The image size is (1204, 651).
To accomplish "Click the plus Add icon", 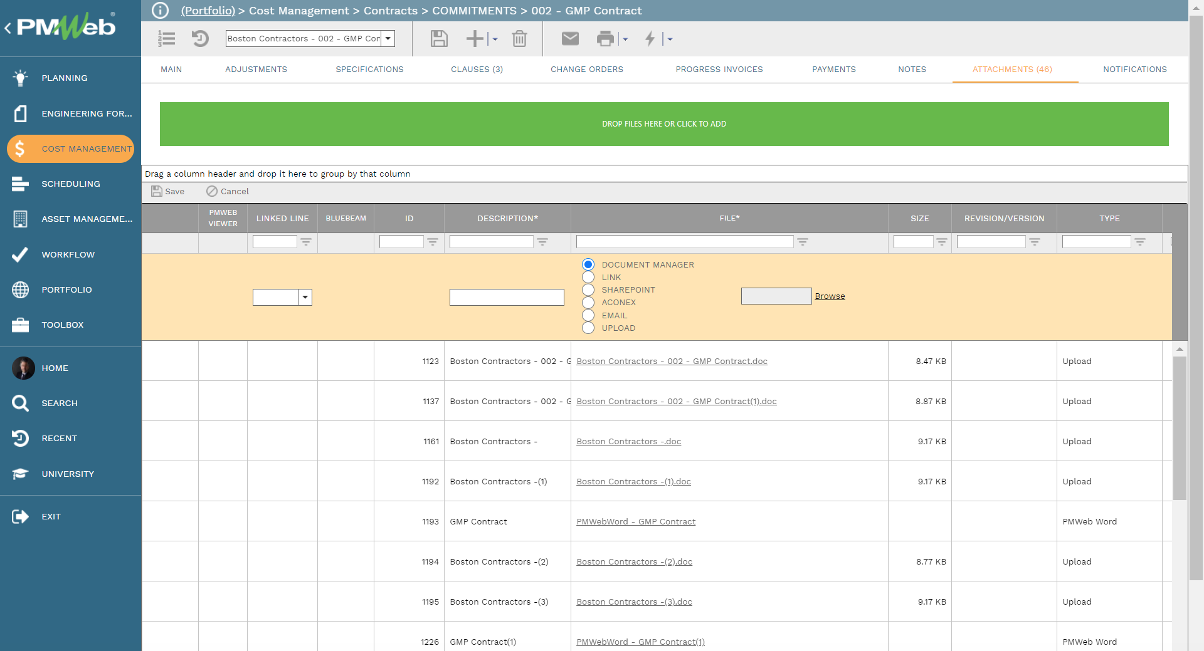I will [476, 39].
